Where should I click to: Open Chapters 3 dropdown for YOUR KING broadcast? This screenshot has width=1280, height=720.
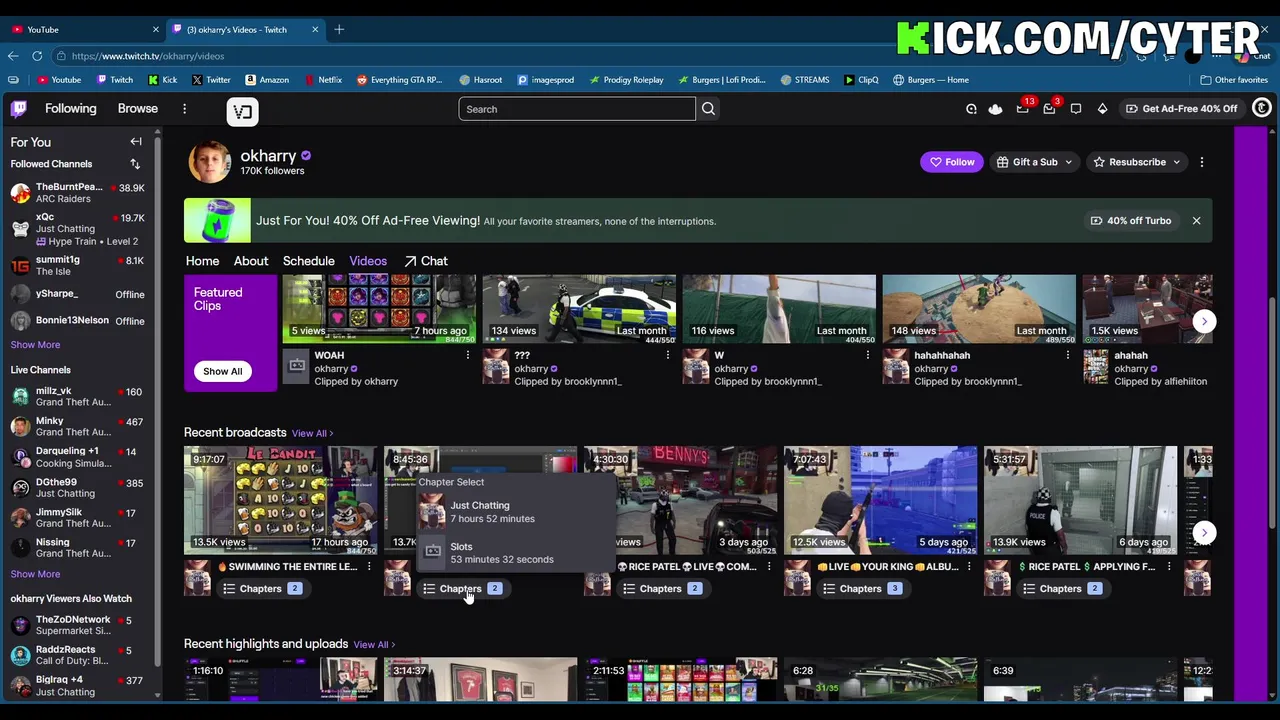(x=863, y=589)
